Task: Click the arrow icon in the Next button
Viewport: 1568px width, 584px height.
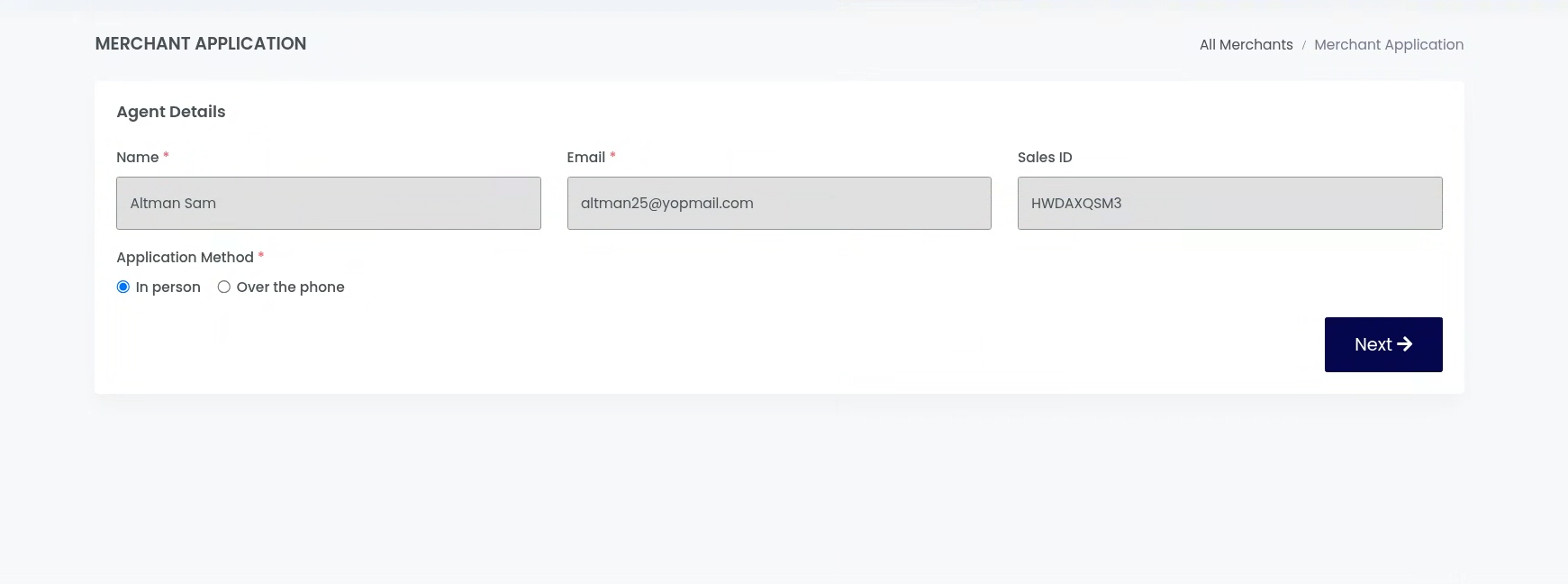Action: [1404, 344]
